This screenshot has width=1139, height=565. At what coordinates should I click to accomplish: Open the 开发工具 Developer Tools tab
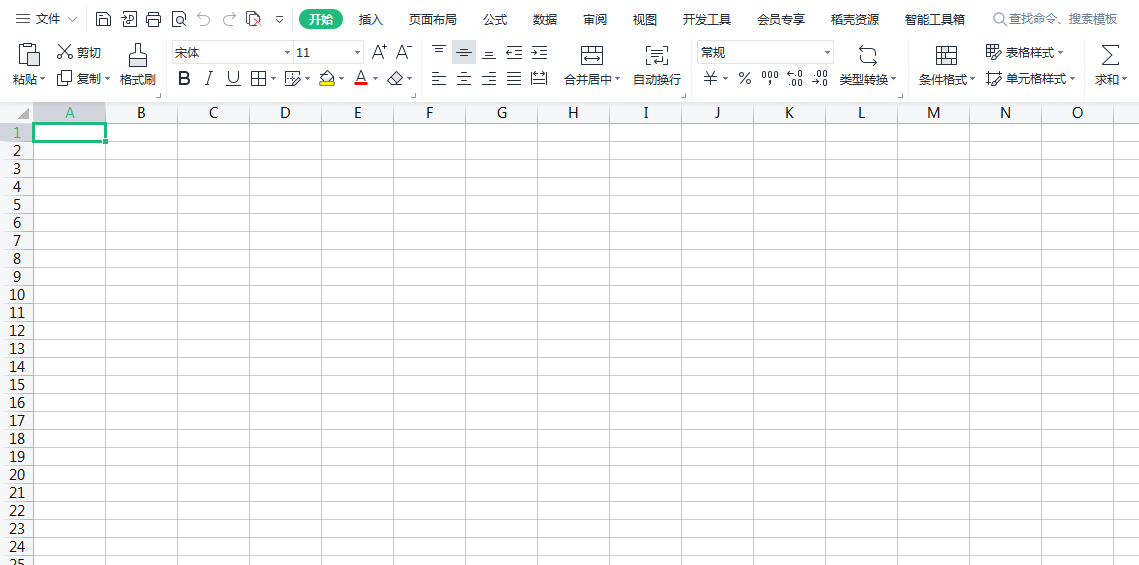pyautogui.click(x=707, y=20)
